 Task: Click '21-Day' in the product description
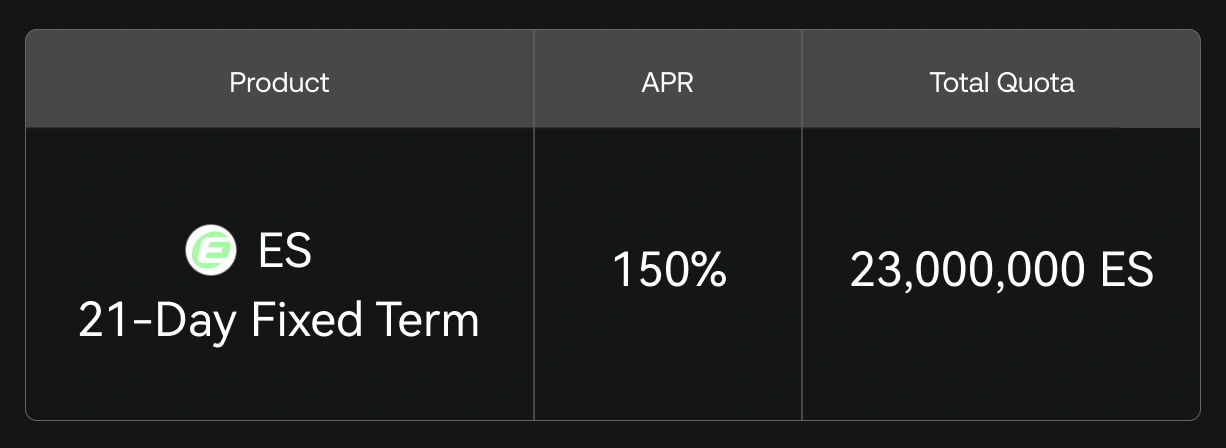pyautogui.click(x=158, y=320)
